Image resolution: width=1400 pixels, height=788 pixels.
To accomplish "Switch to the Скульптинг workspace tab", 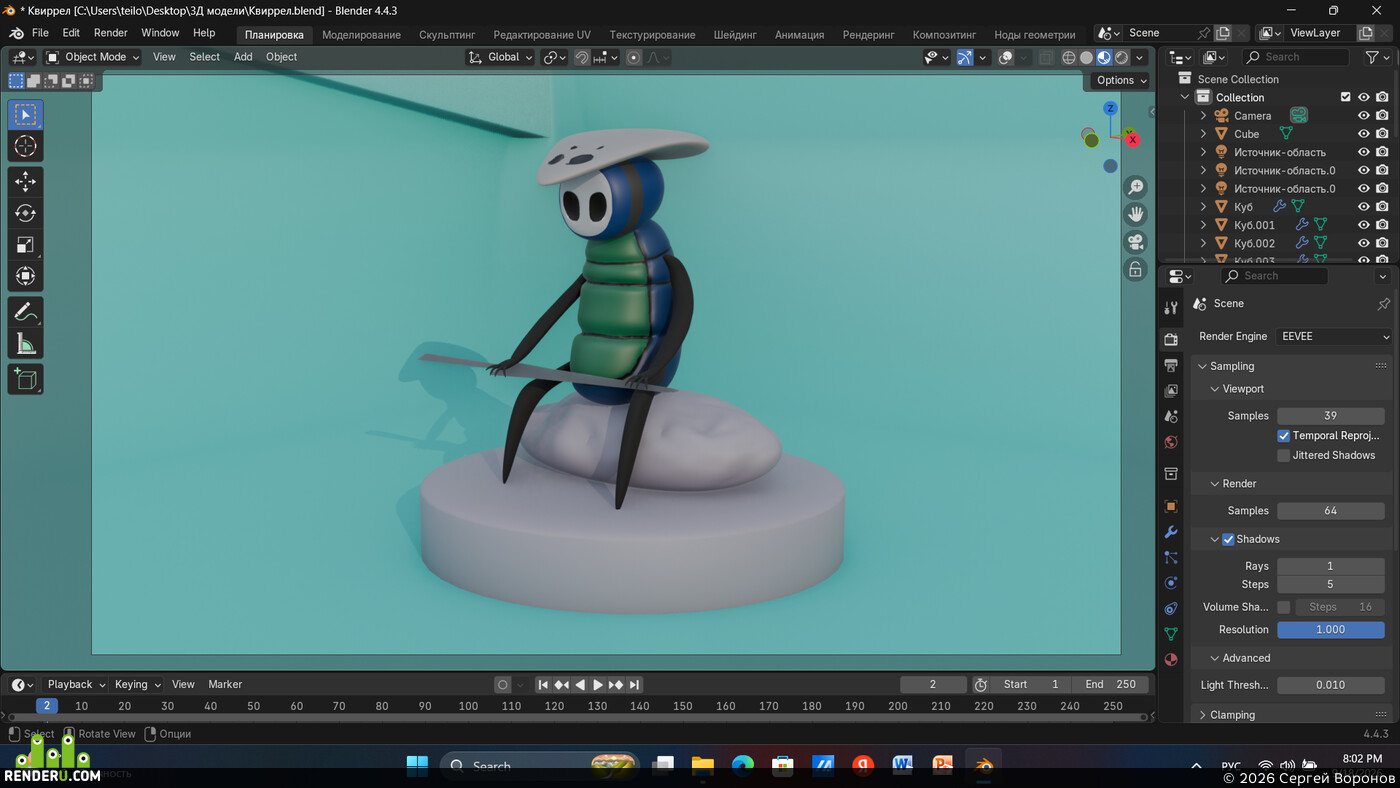I will pyautogui.click(x=447, y=35).
